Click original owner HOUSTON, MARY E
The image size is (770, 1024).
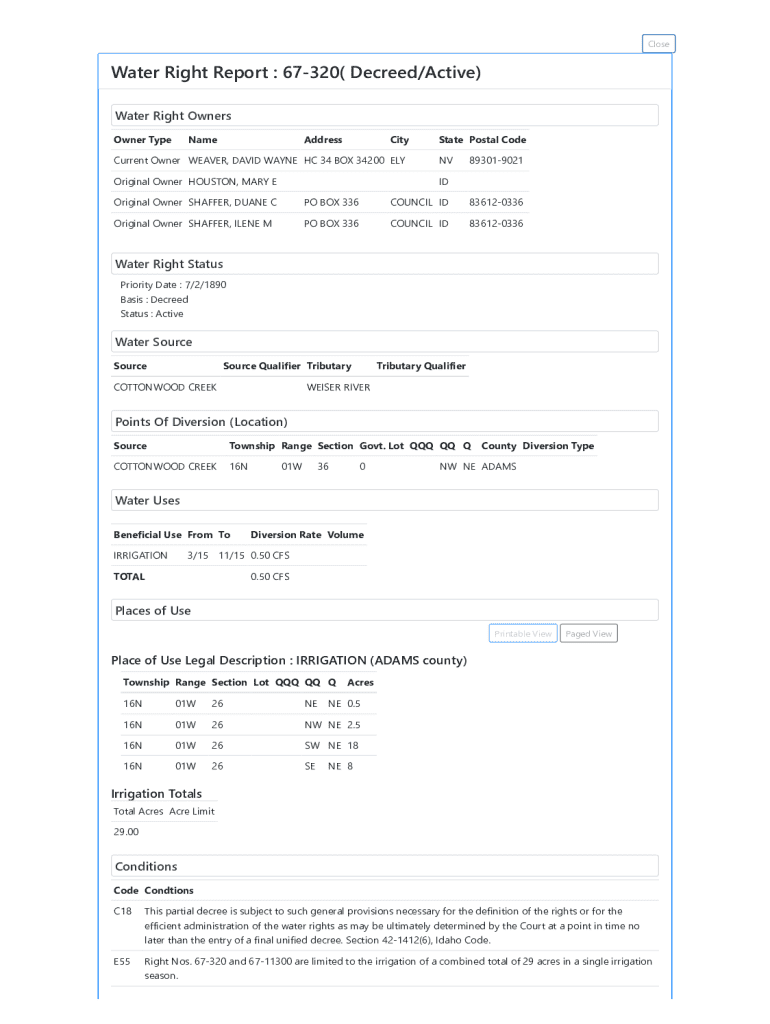232,182
